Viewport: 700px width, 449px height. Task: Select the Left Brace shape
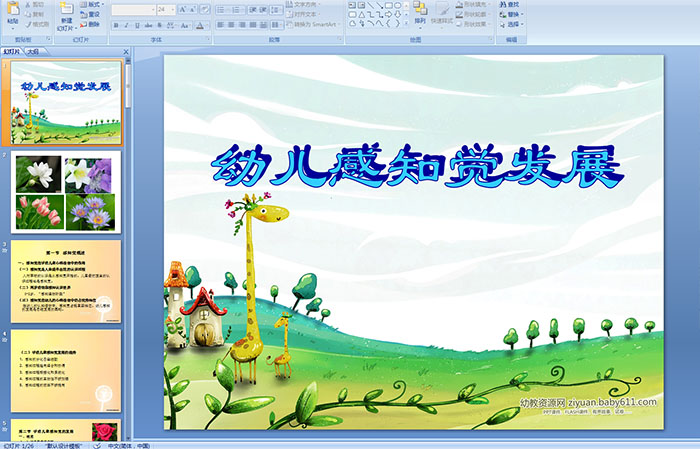(388, 23)
